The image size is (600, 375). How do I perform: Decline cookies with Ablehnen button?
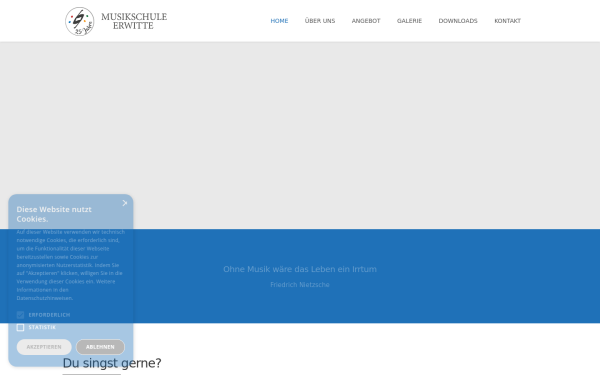(x=100, y=347)
